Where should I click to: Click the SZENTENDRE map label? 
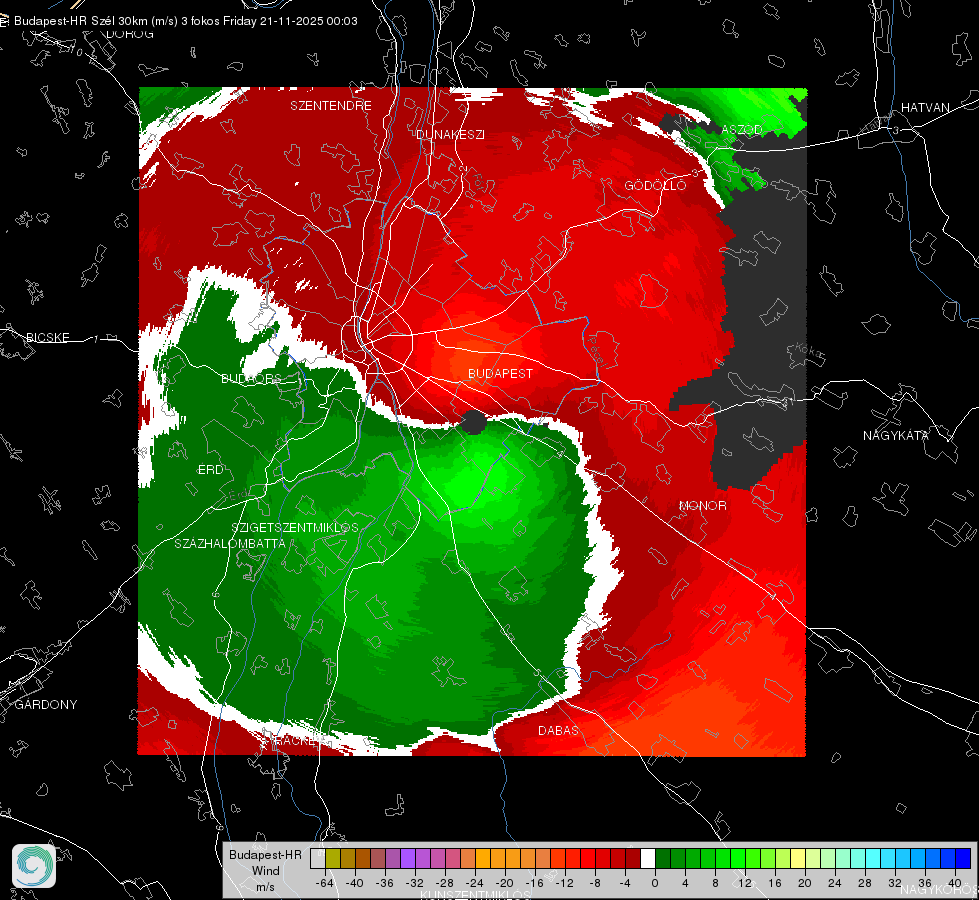coord(331,106)
